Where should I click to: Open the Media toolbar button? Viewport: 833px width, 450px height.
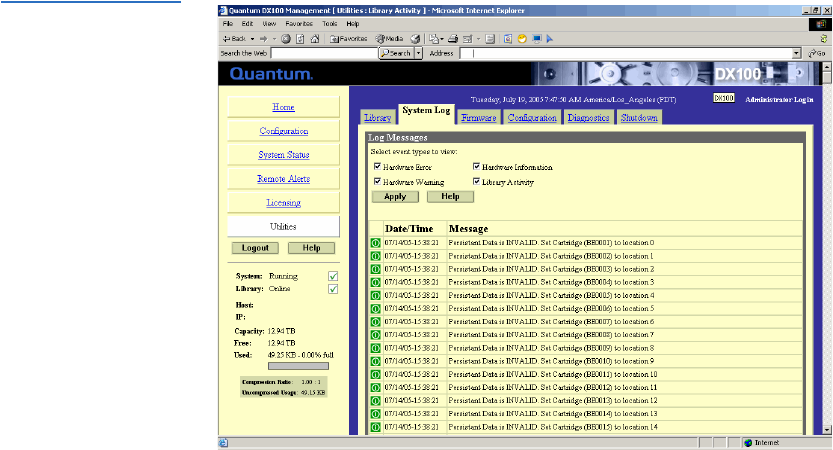389,38
